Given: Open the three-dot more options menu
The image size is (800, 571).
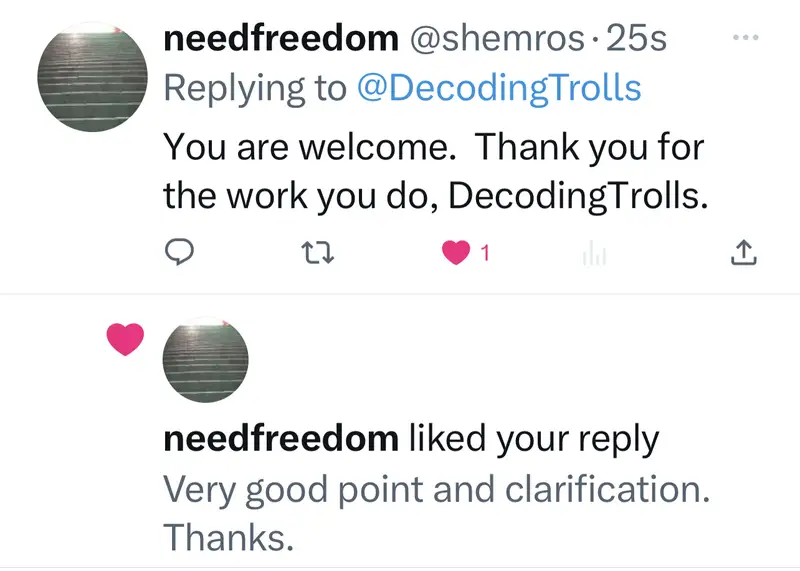Looking at the screenshot, I should click(746, 38).
